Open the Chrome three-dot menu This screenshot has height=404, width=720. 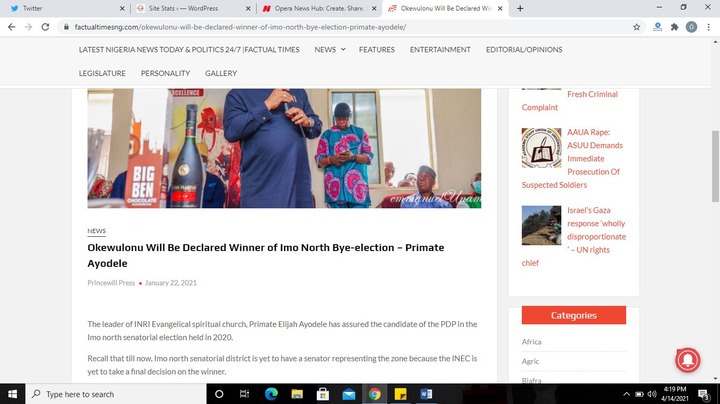click(709, 27)
